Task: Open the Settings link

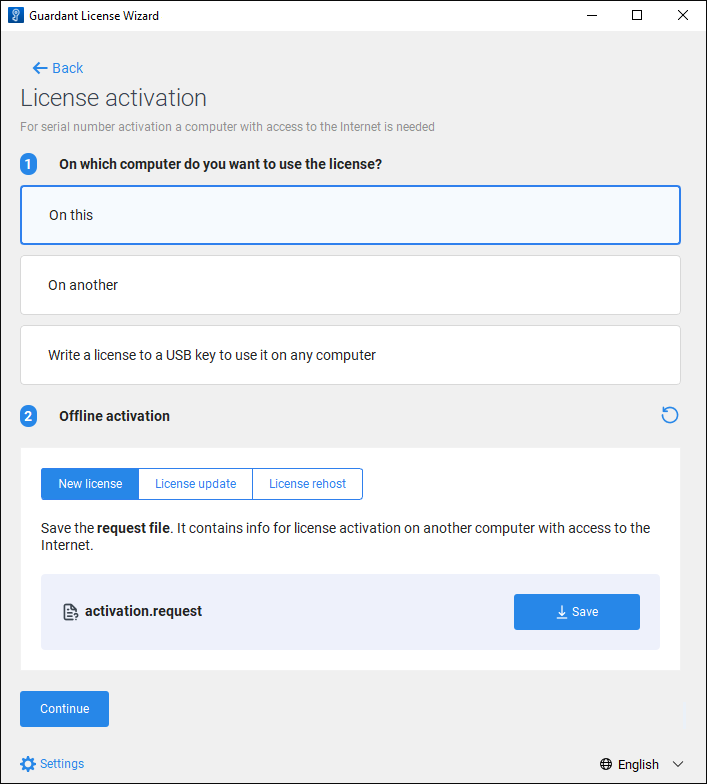Action: (x=62, y=764)
